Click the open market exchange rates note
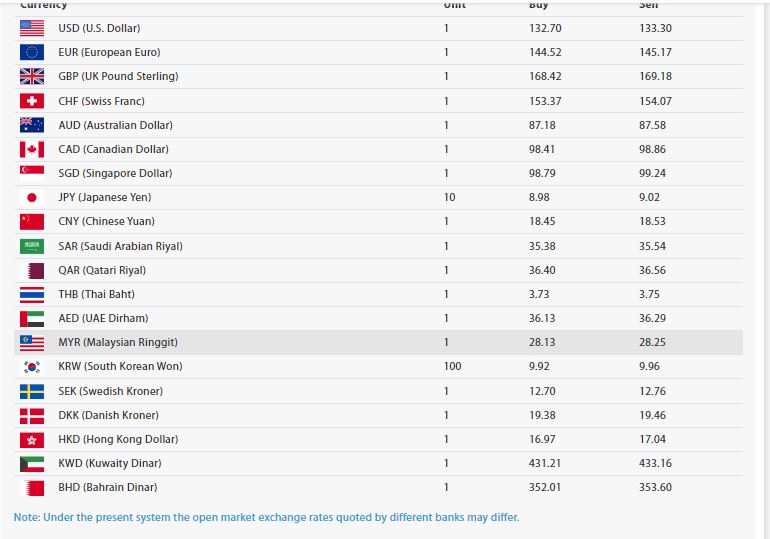Viewport: 770px width, 539px height. [266, 517]
